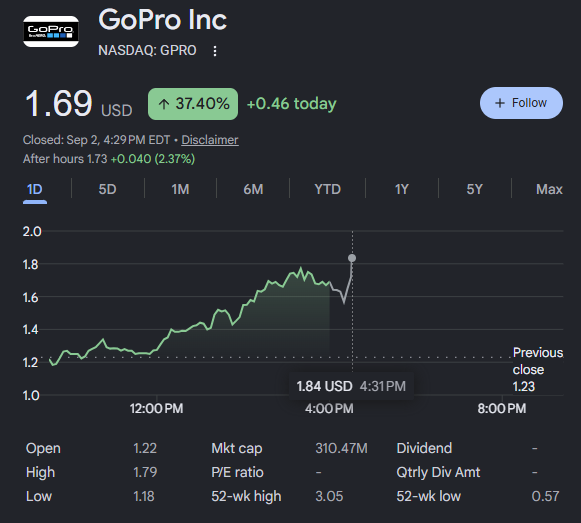The image size is (581, 523).
Task: Click the GoPro logo thumbnail
Action: click(x=51, y=32)
